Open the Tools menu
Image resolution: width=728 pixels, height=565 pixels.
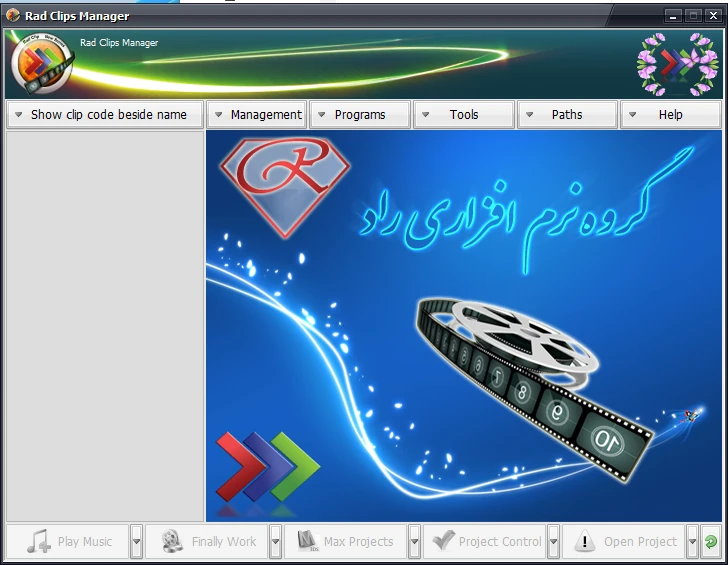pos(464,115)
